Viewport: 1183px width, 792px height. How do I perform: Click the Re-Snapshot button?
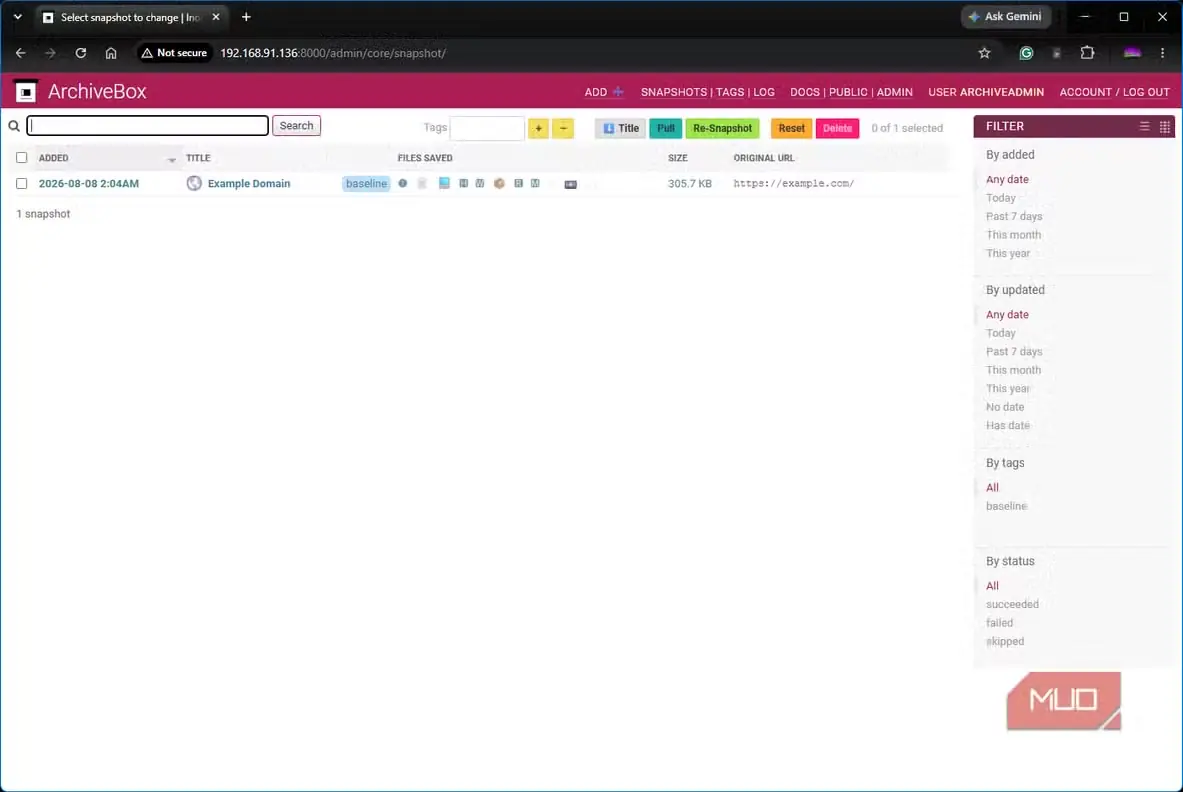pyautogui.click(x=722, y=128)
